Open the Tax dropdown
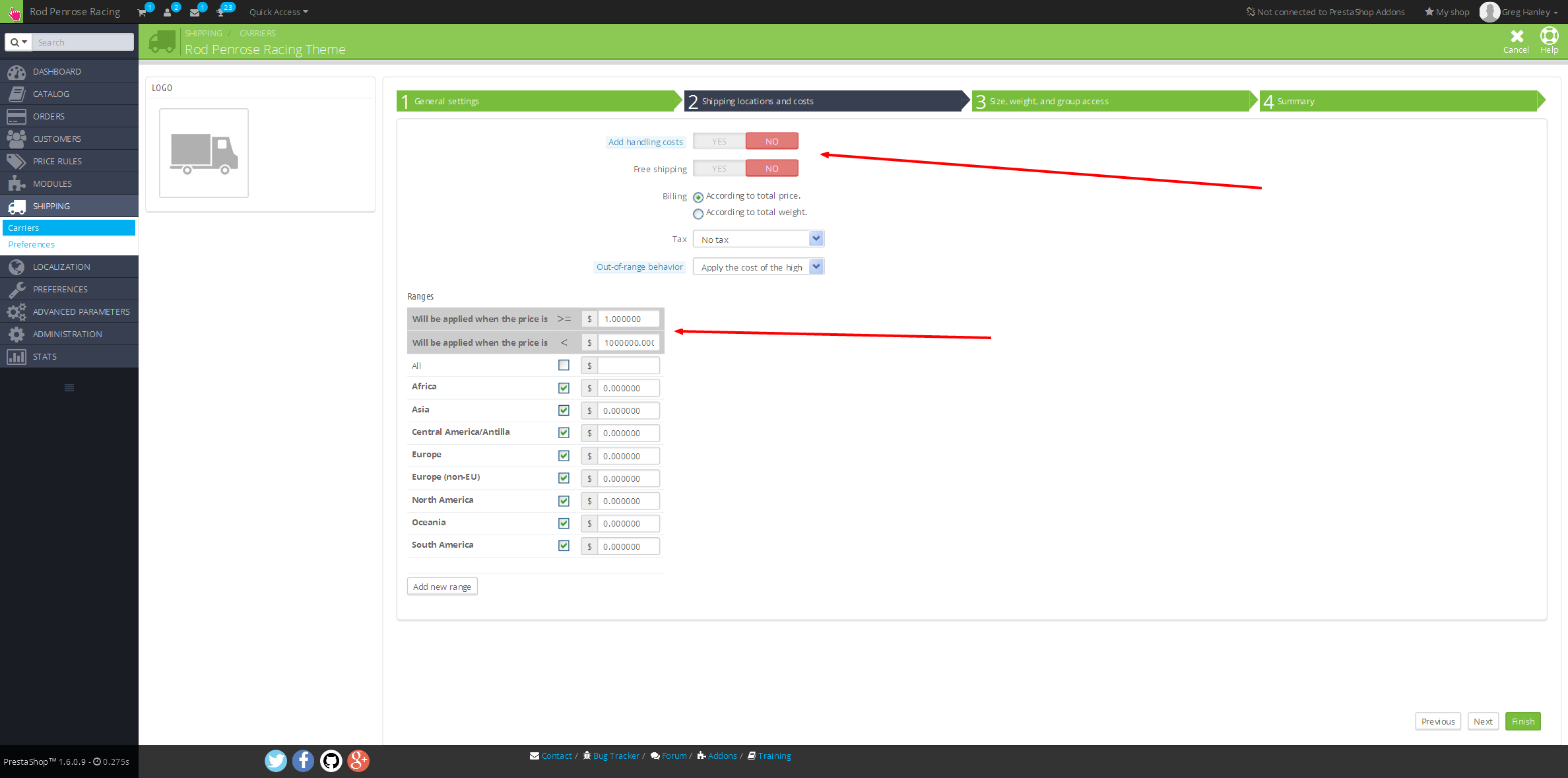The height and width of the screenshot is (778, 1568). (x=758, y=239)
